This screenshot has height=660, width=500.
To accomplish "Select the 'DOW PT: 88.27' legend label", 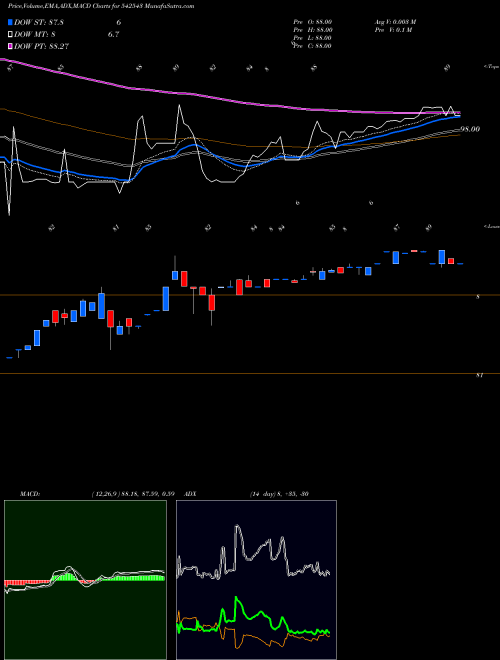I will click(42, 46).
